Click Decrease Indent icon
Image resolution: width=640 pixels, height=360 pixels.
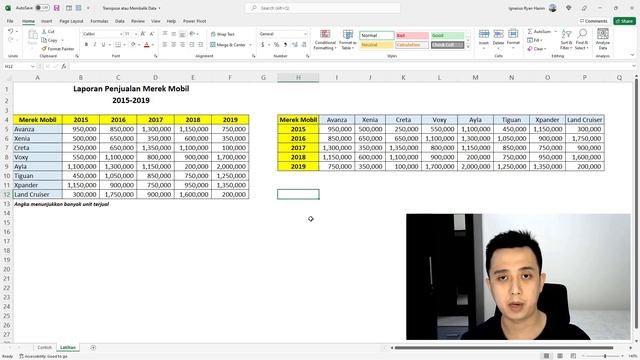pyautogui.click(x=192, y=44)
